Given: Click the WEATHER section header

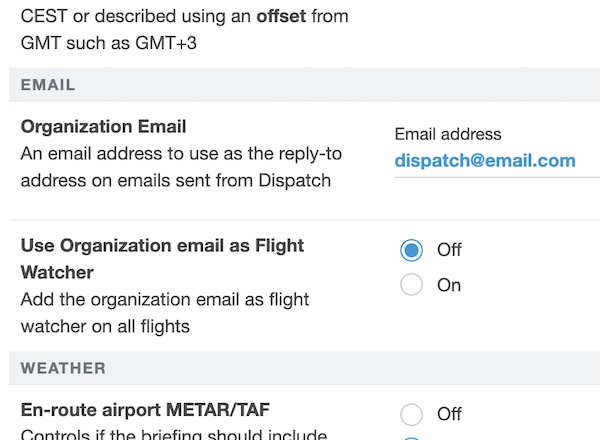Looking at the screenshot, I should pyautogui.click(x=63, y=368).
